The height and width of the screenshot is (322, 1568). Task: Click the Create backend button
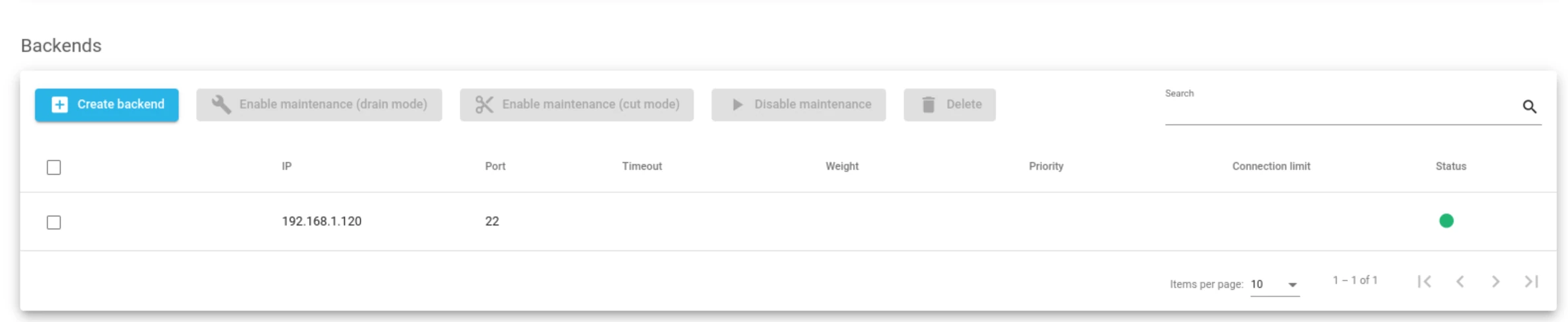106,104
